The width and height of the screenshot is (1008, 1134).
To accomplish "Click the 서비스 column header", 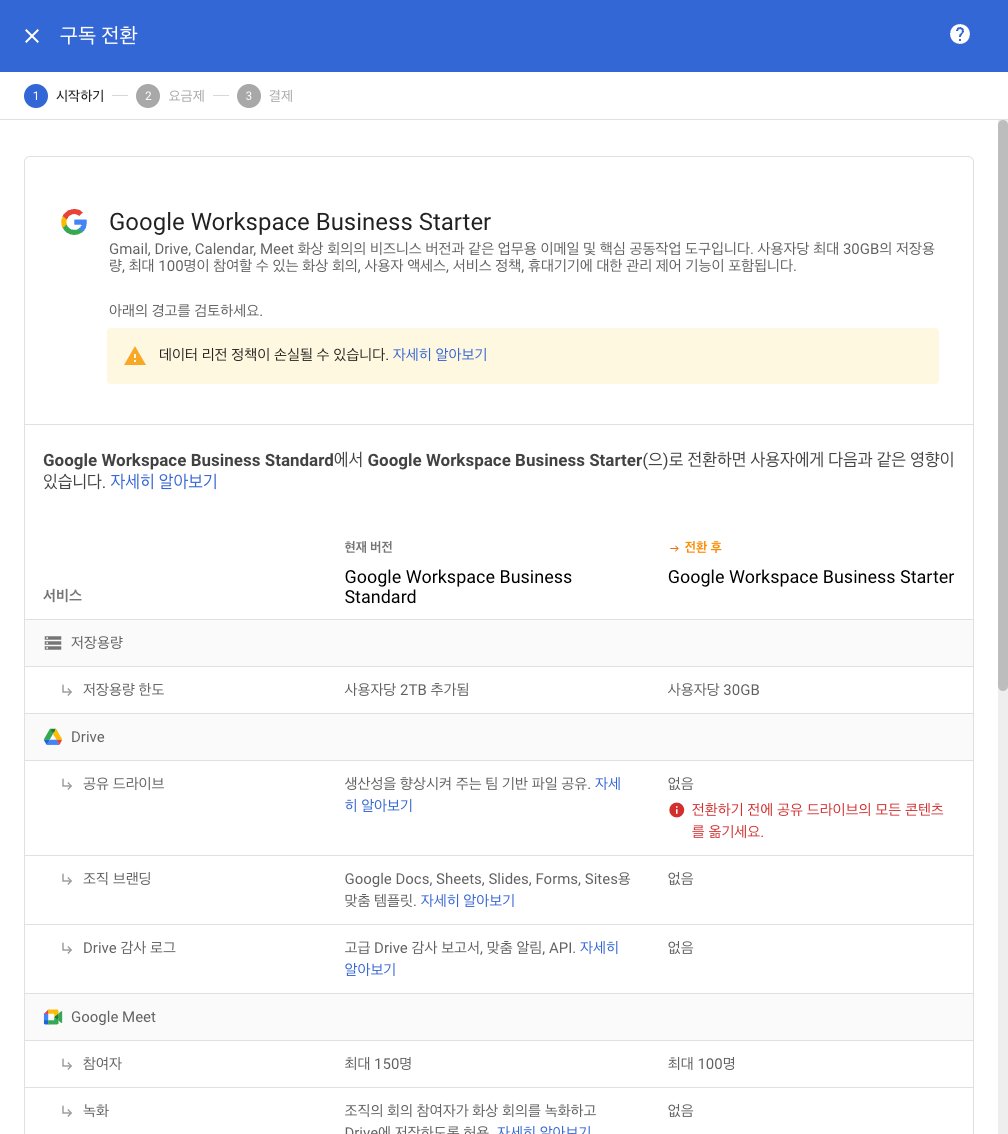I will pyautogui.click(x=62, y=595).
